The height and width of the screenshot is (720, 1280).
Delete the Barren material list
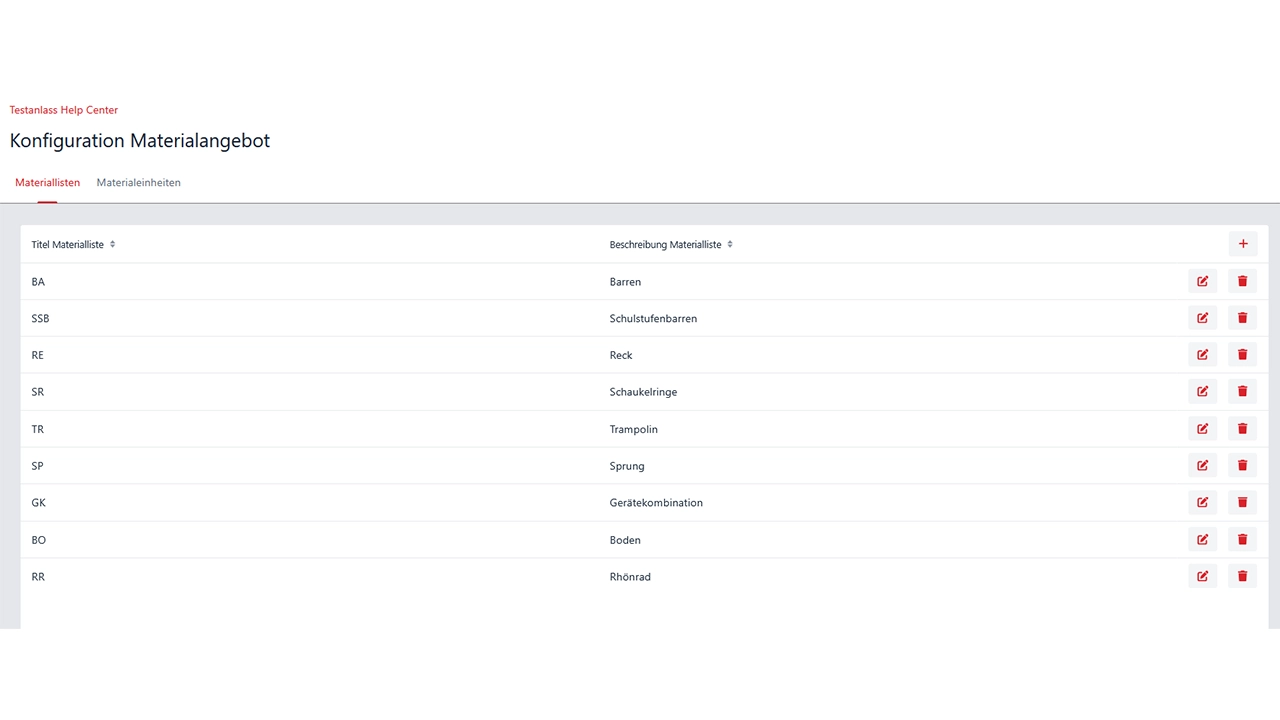pyautogui.click(x=1242, y=281)
